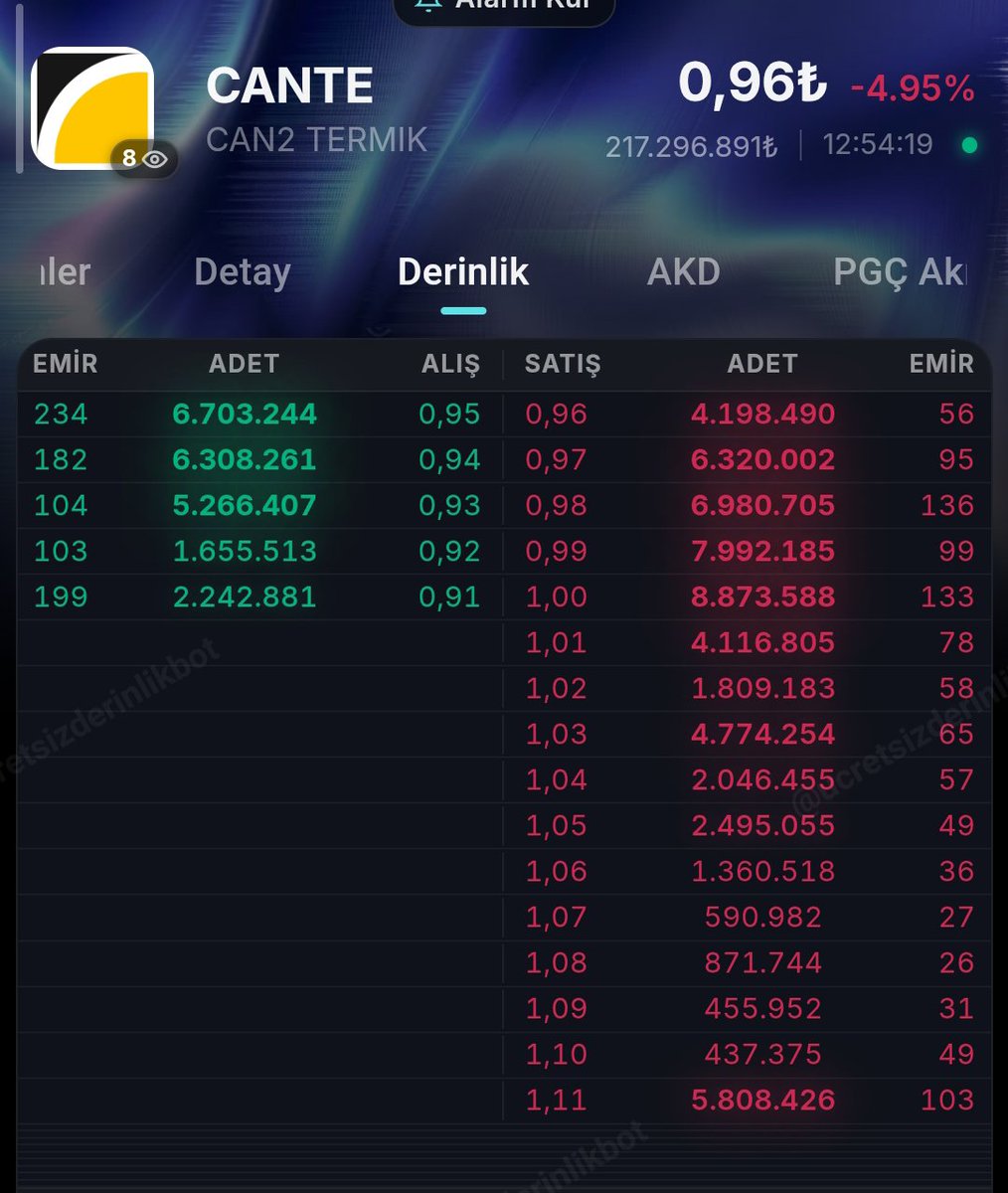The height and width of the screenshot is (1193, 1008).
Task: Select sell quantity 6.980.705
Action: click(763, 505)
